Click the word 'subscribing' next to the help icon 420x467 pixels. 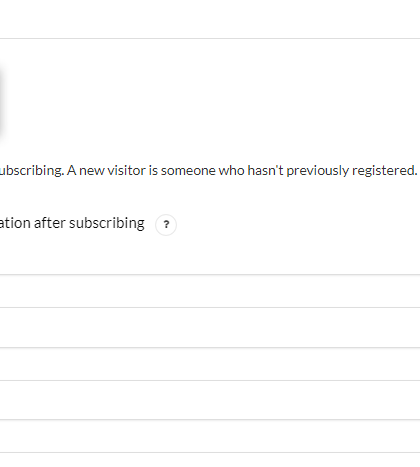point(107,223)
